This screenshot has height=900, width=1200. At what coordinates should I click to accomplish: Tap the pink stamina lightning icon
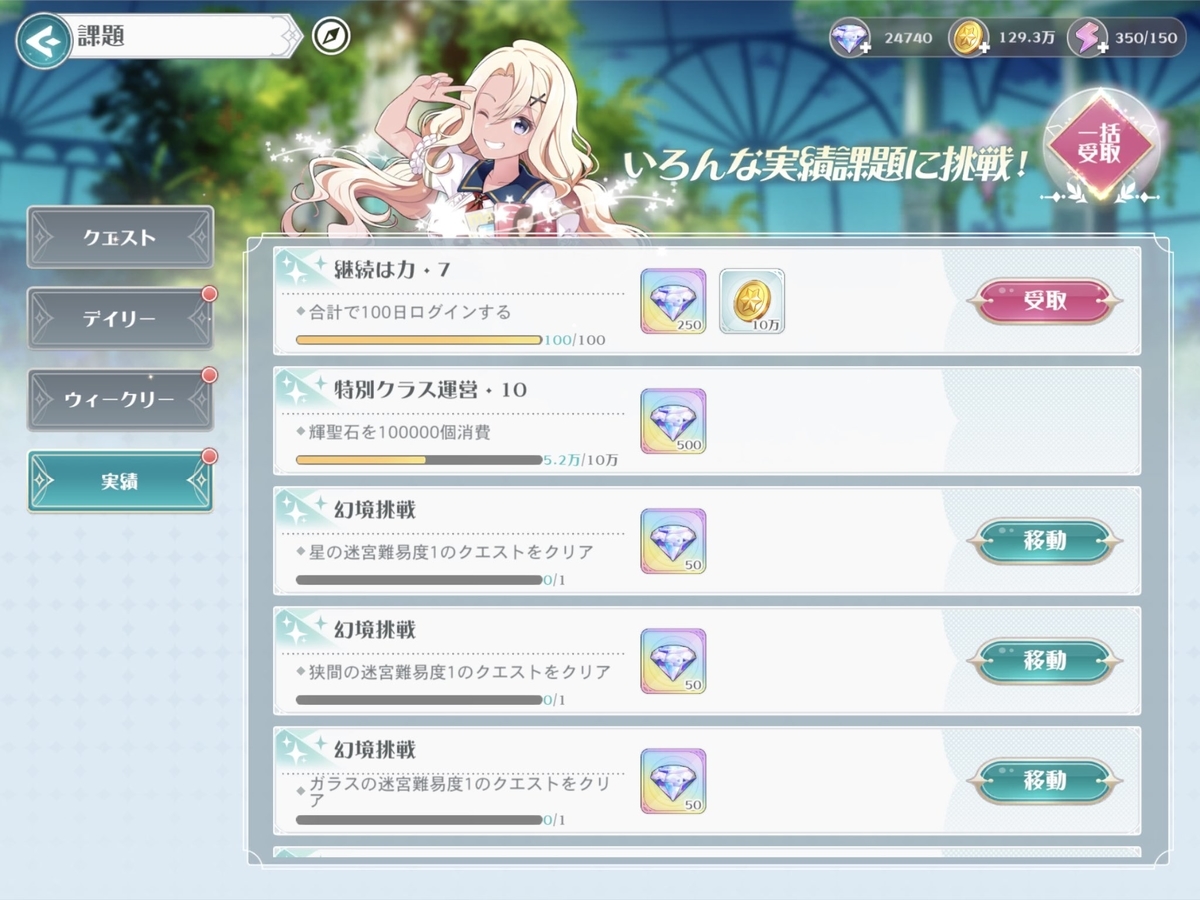(x=1087, y=39)
